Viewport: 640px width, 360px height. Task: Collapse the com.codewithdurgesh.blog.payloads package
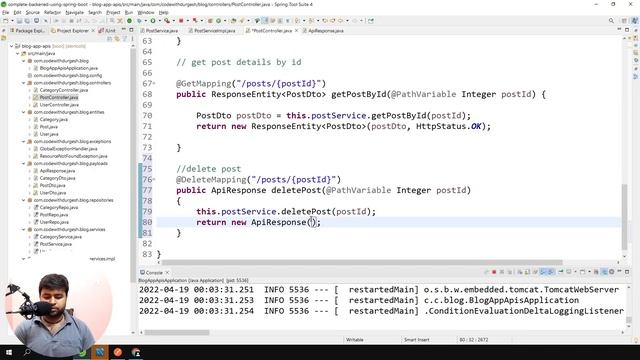24,164
